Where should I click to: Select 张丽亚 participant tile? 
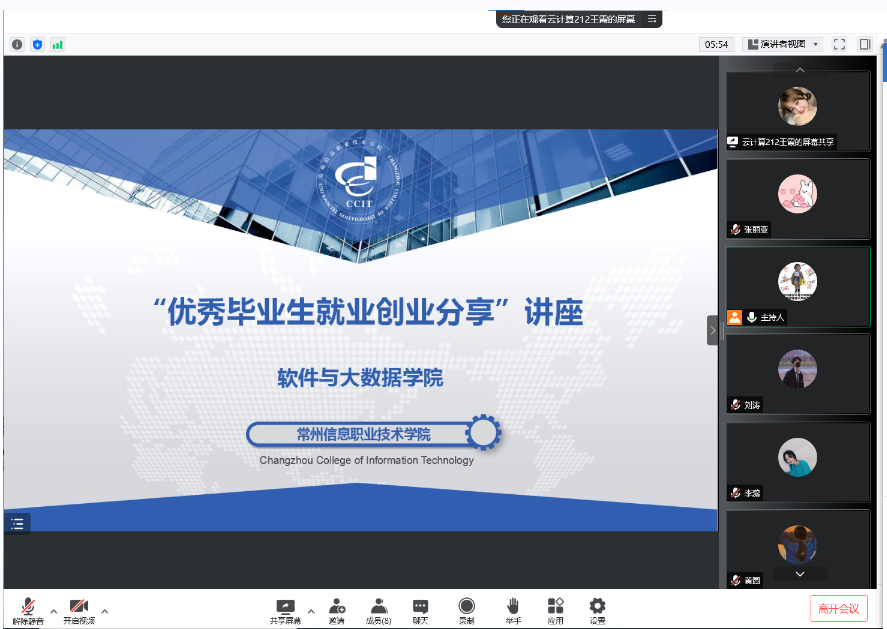click(x=798, y=199)
